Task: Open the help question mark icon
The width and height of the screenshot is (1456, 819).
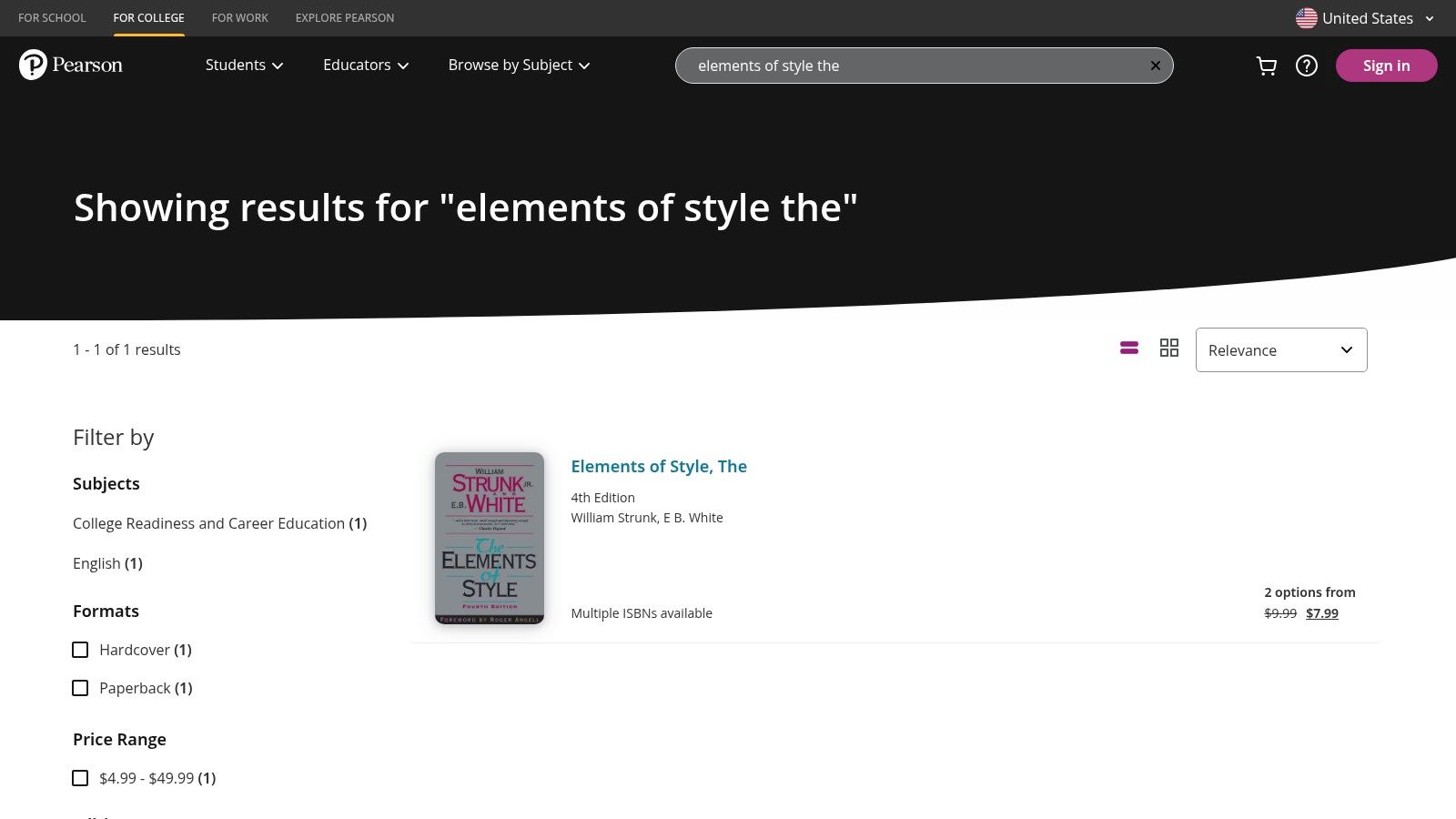Action: click(x=1306, y=66)
